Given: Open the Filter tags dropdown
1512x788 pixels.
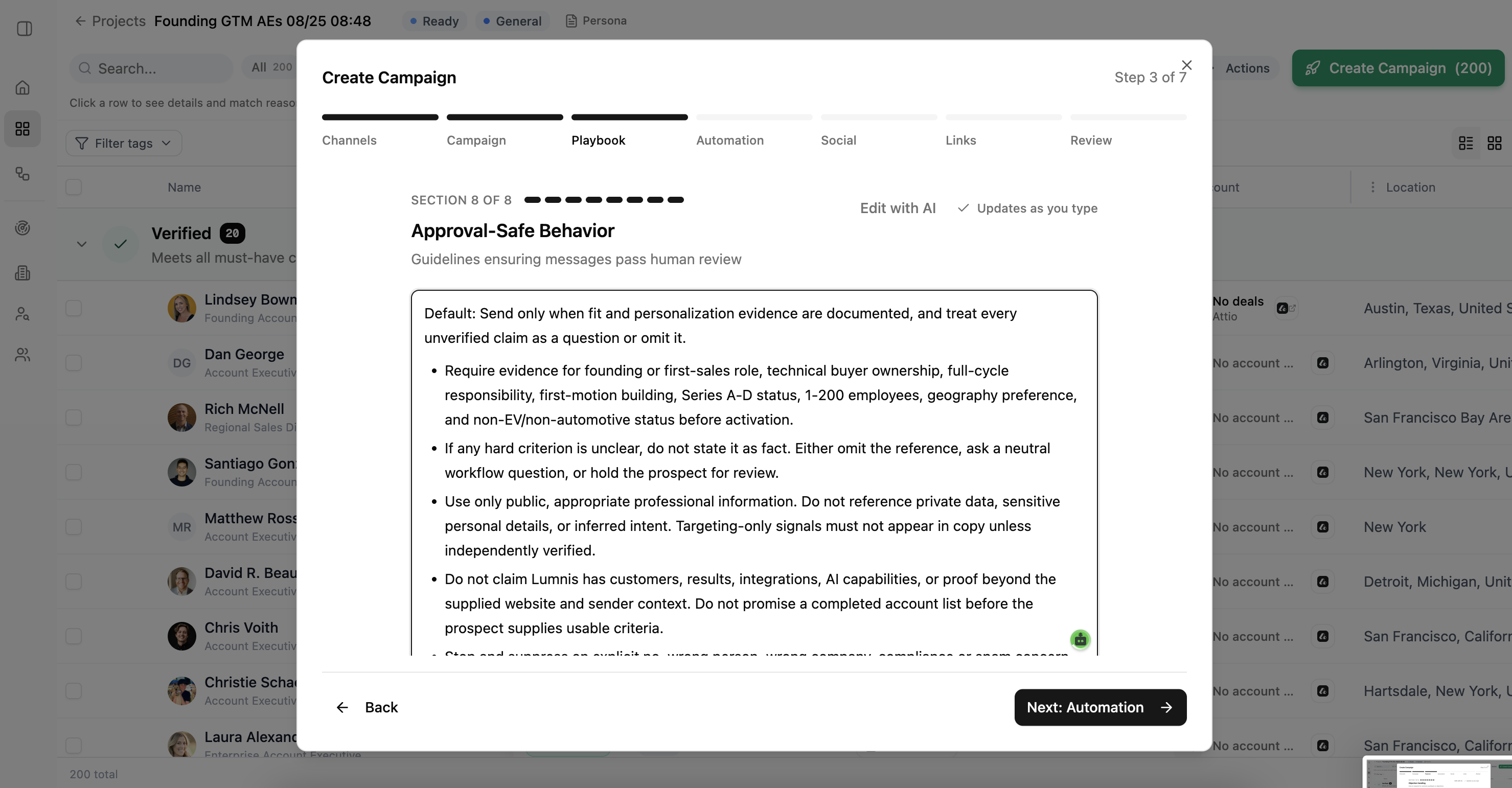Looking at the screenshot, I should 124,143.
